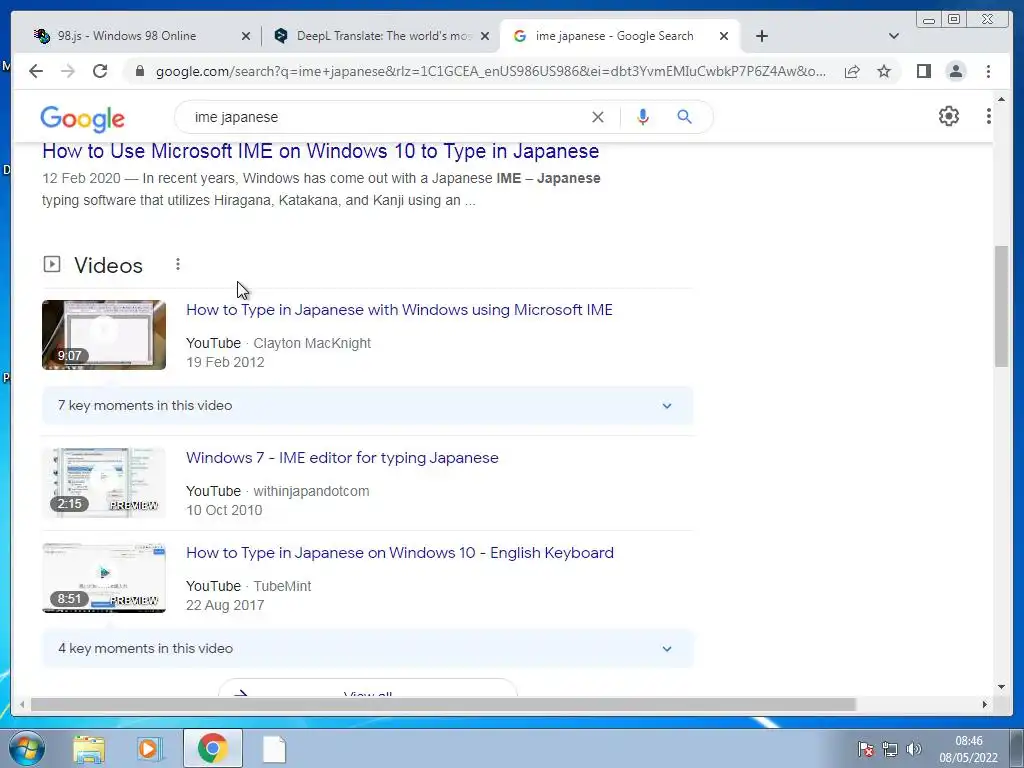Click the scroll left arrow
This screenshot has width=1024, height=768.
(22, 704)
